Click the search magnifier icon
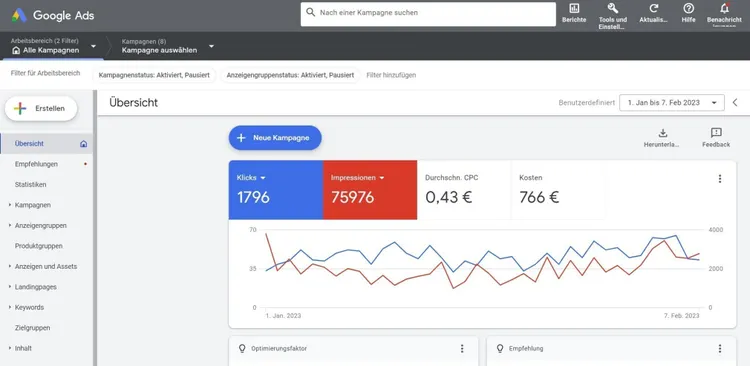Viewport: 750px width, 366px height. pos(311,12)
